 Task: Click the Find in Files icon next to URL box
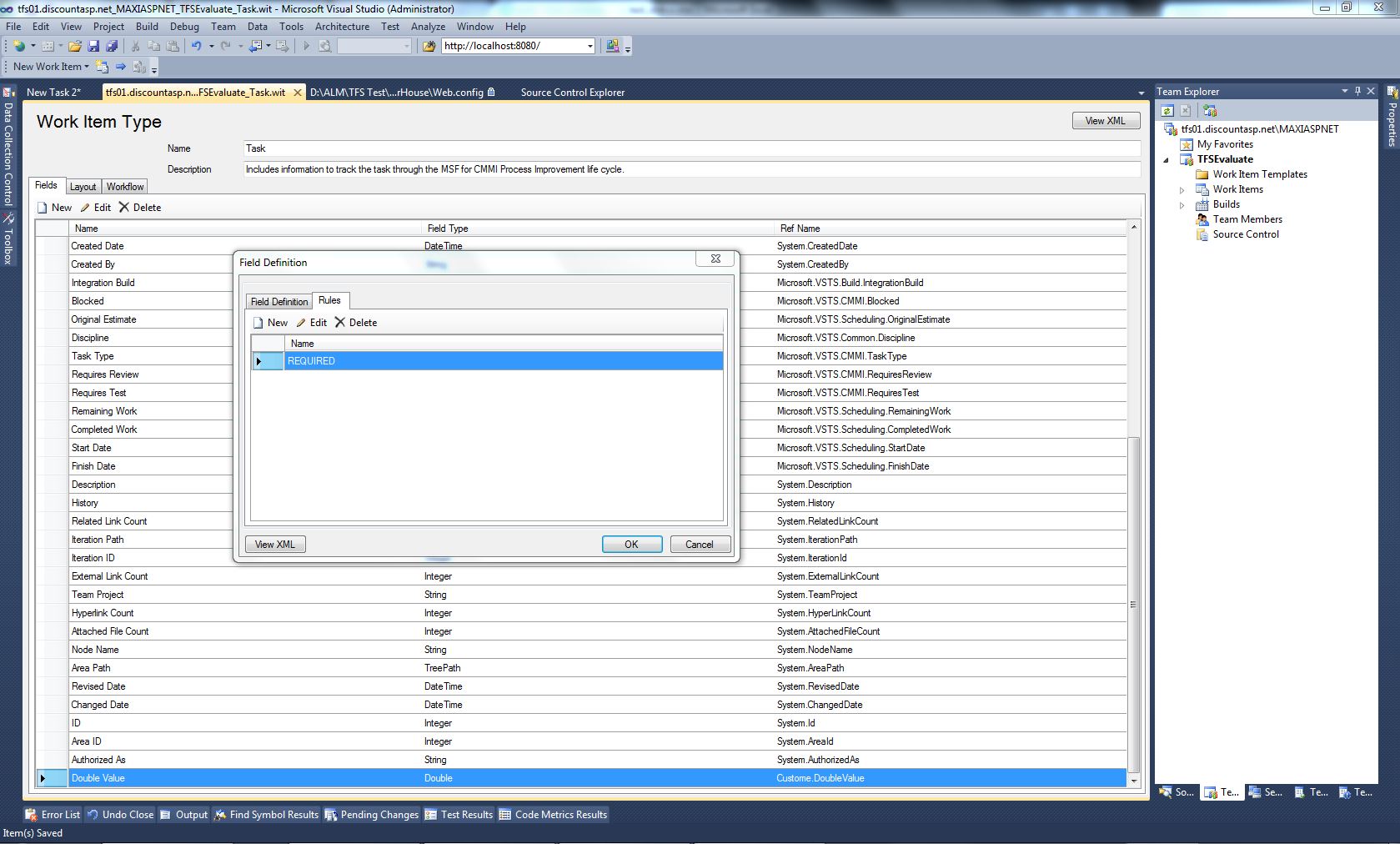[x=429, y=46]
